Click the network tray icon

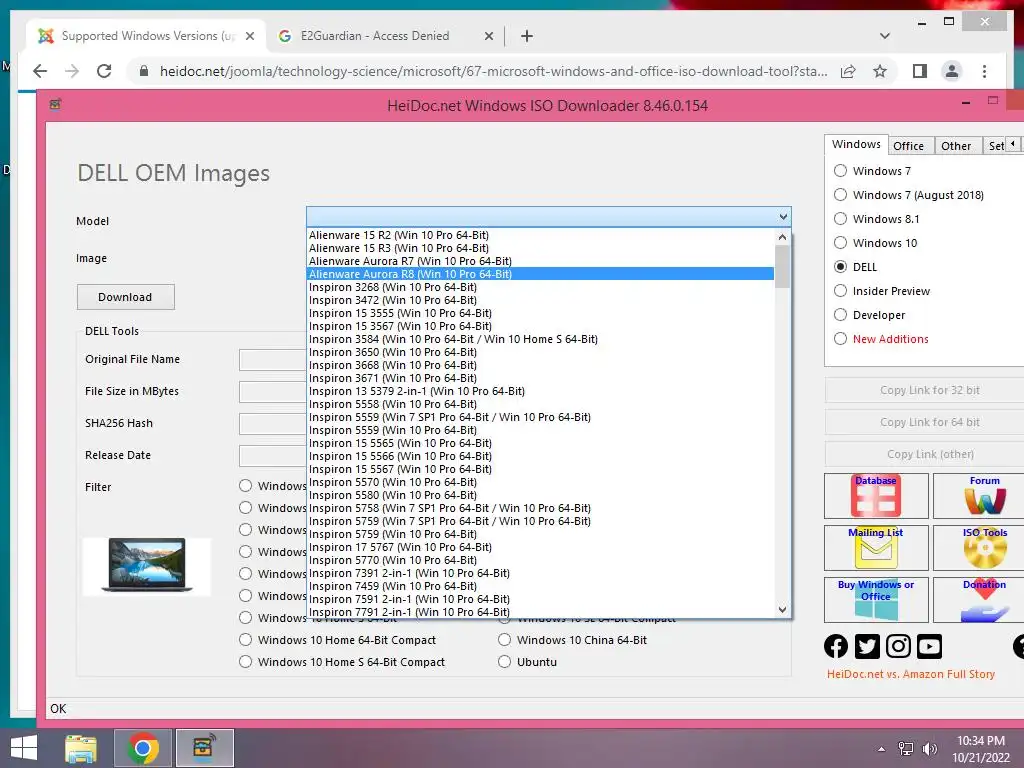pyautogui.click(x=906, y=748)
